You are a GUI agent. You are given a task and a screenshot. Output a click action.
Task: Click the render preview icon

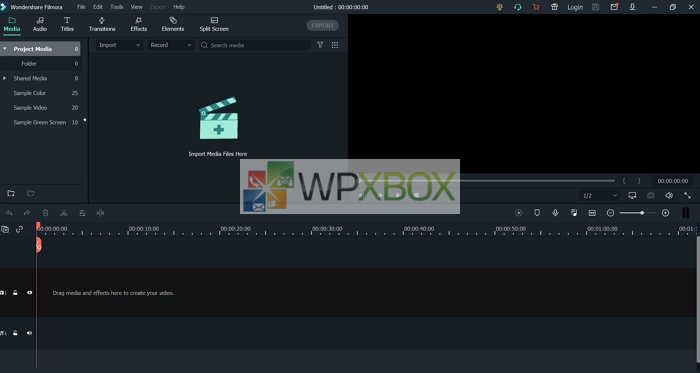pos(519,213)
